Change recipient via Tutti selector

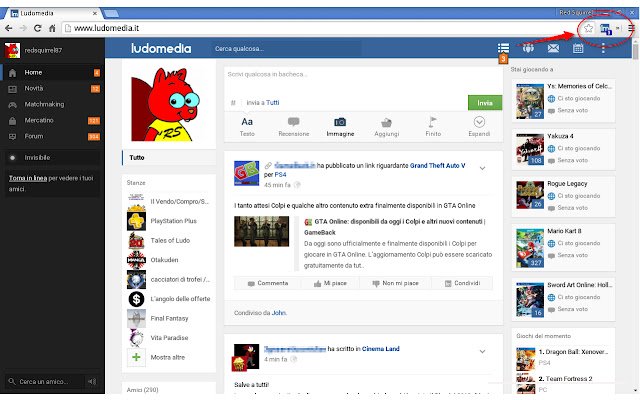(x=273, y=103)
